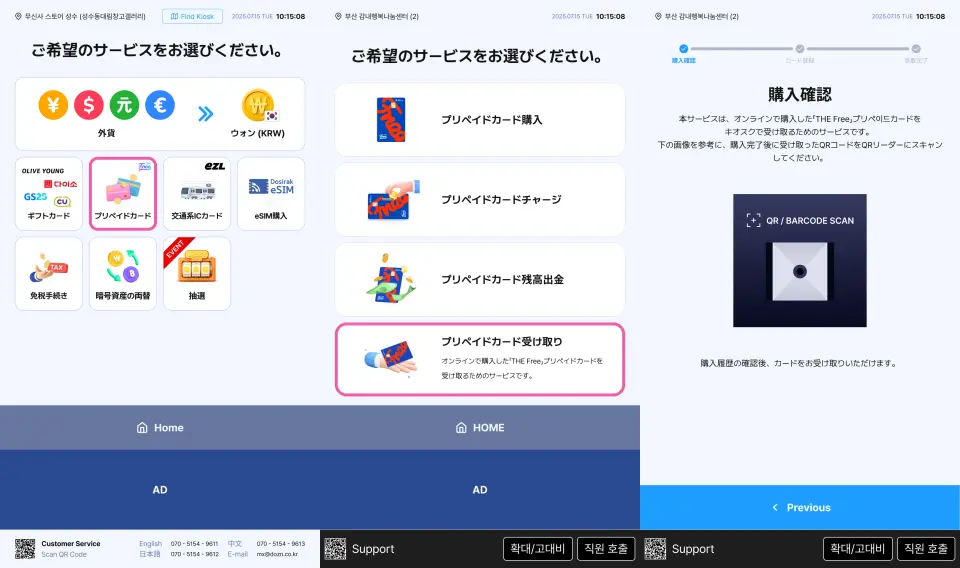Tap the blue double-chevron exchange arrow
The width and height of the screenshot is (960, 568).
pos(206,113)
